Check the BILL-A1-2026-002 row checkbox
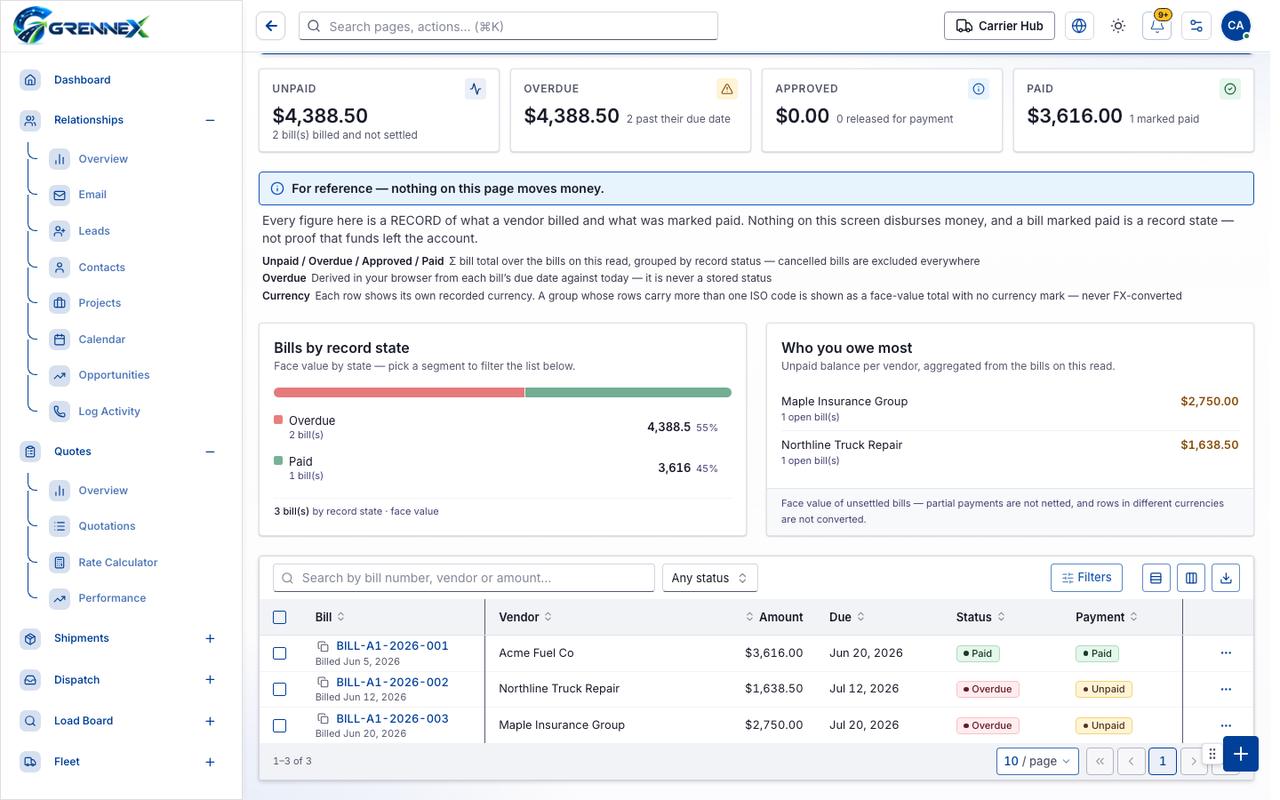This screenshot has height=800, width=1280. tap(280, 689)
